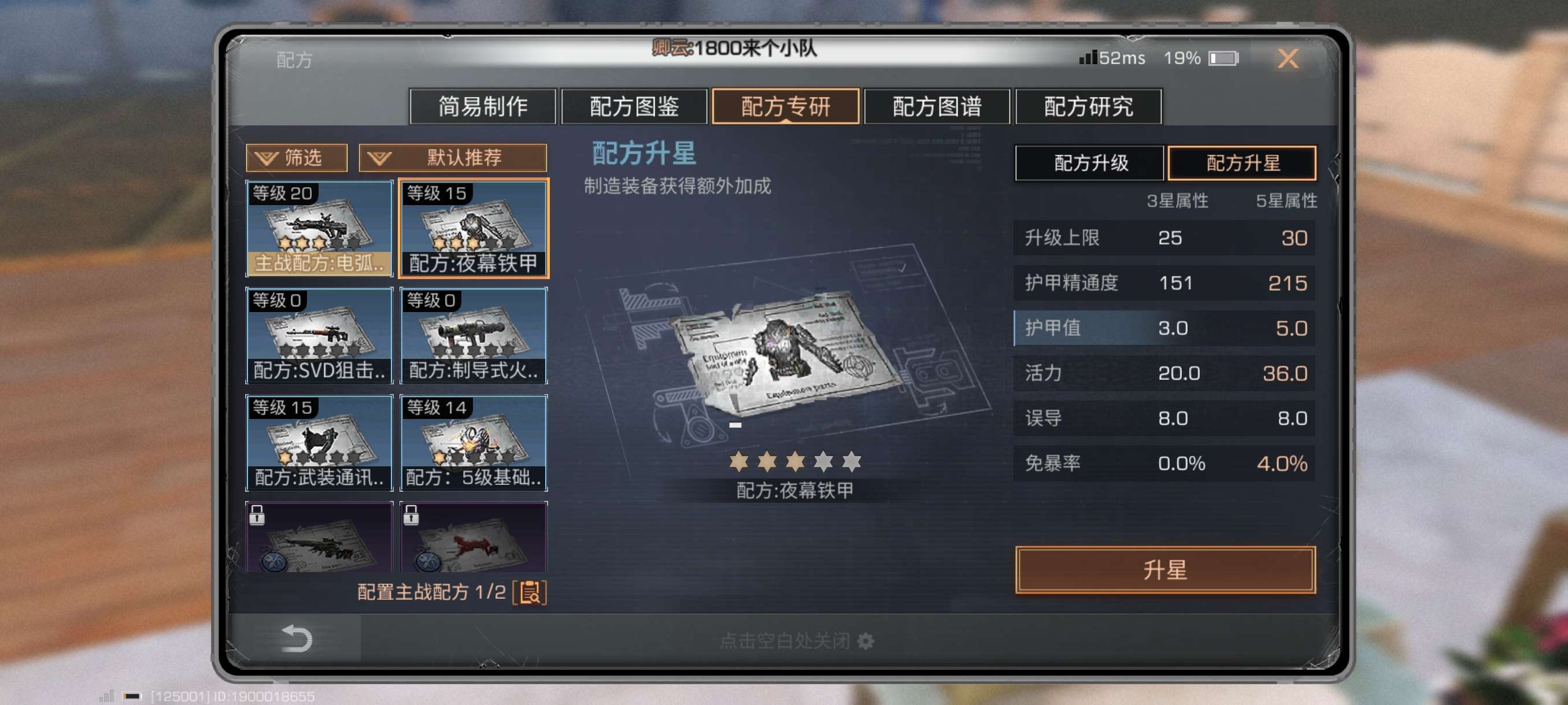Click the 配置主战配方 1/2 link
This screenshot has height=705, width=1568.
point(431,592)
